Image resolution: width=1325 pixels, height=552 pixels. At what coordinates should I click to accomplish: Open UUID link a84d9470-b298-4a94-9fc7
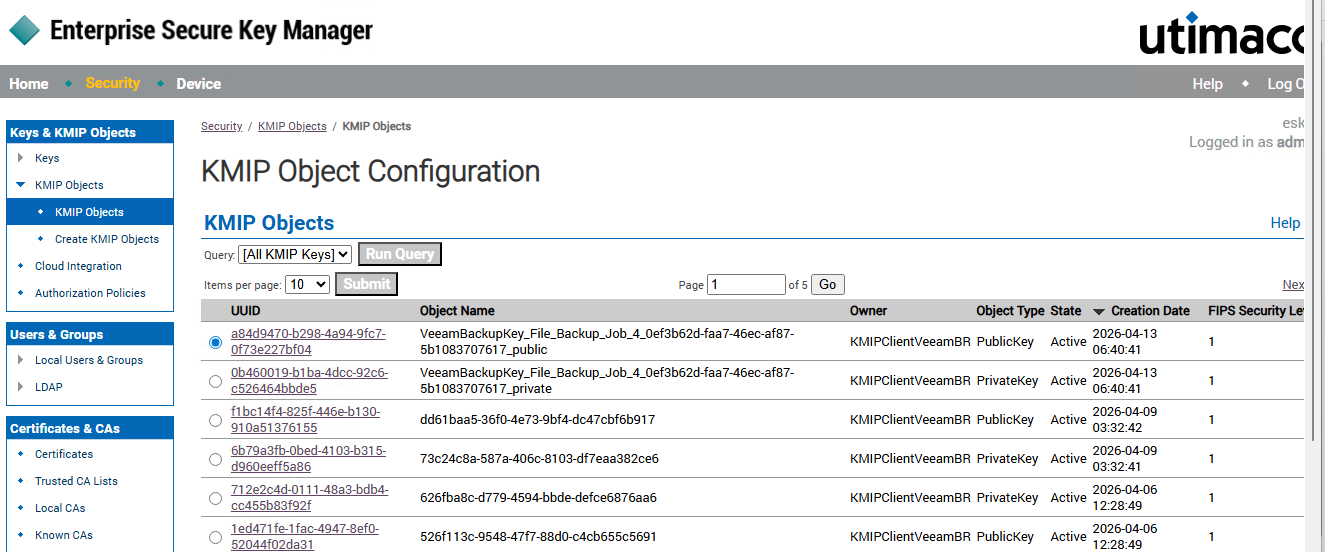point(308,342)
